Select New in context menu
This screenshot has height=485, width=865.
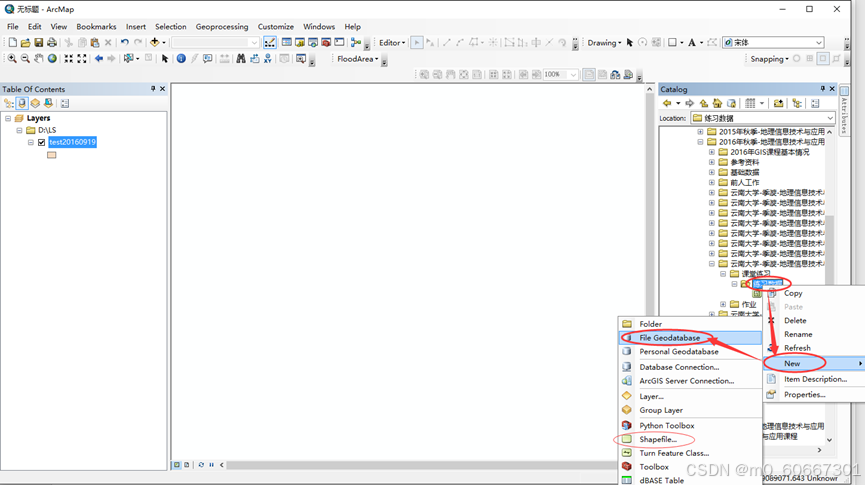click(814, 363)
